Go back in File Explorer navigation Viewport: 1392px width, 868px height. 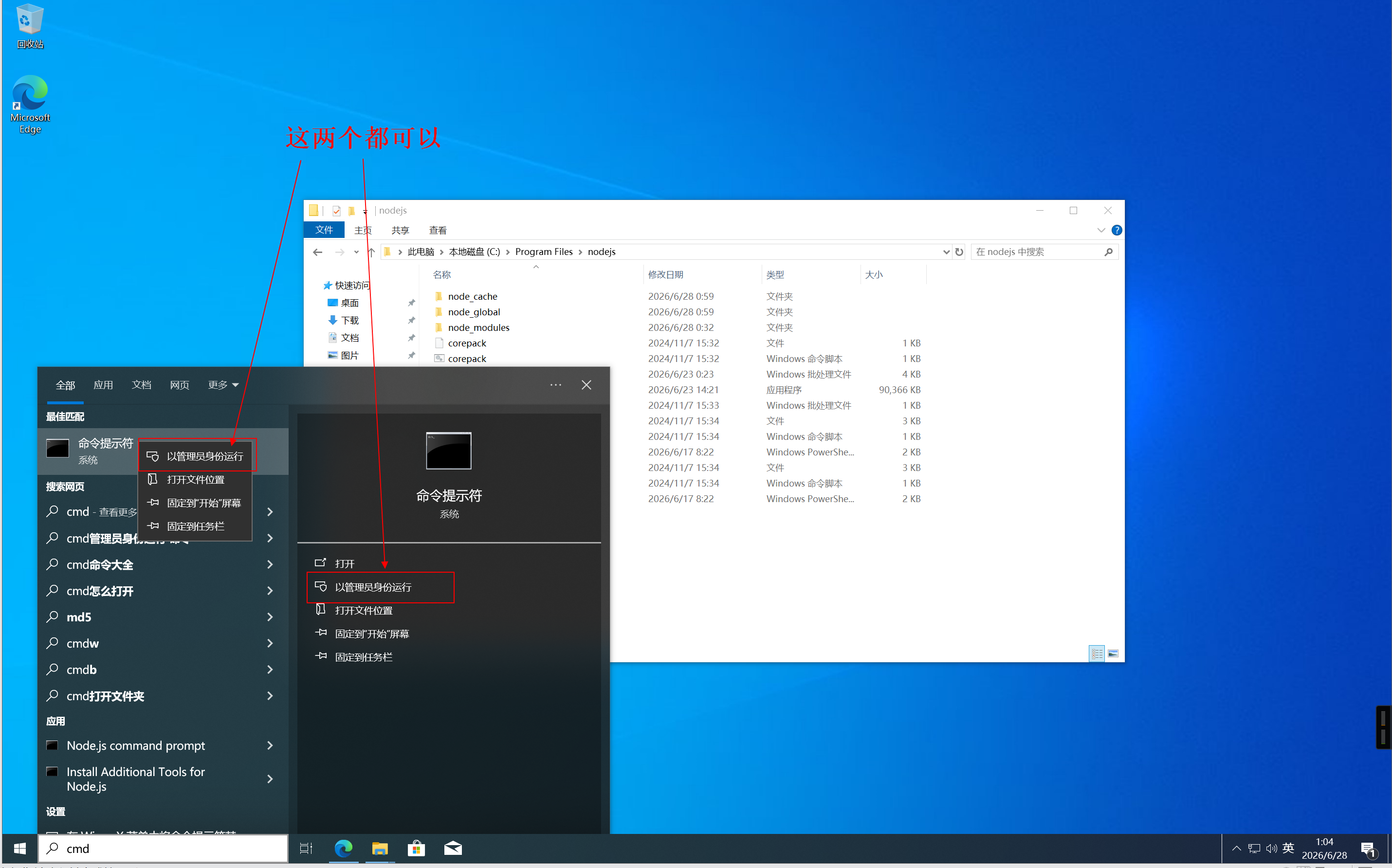[317, 252]
